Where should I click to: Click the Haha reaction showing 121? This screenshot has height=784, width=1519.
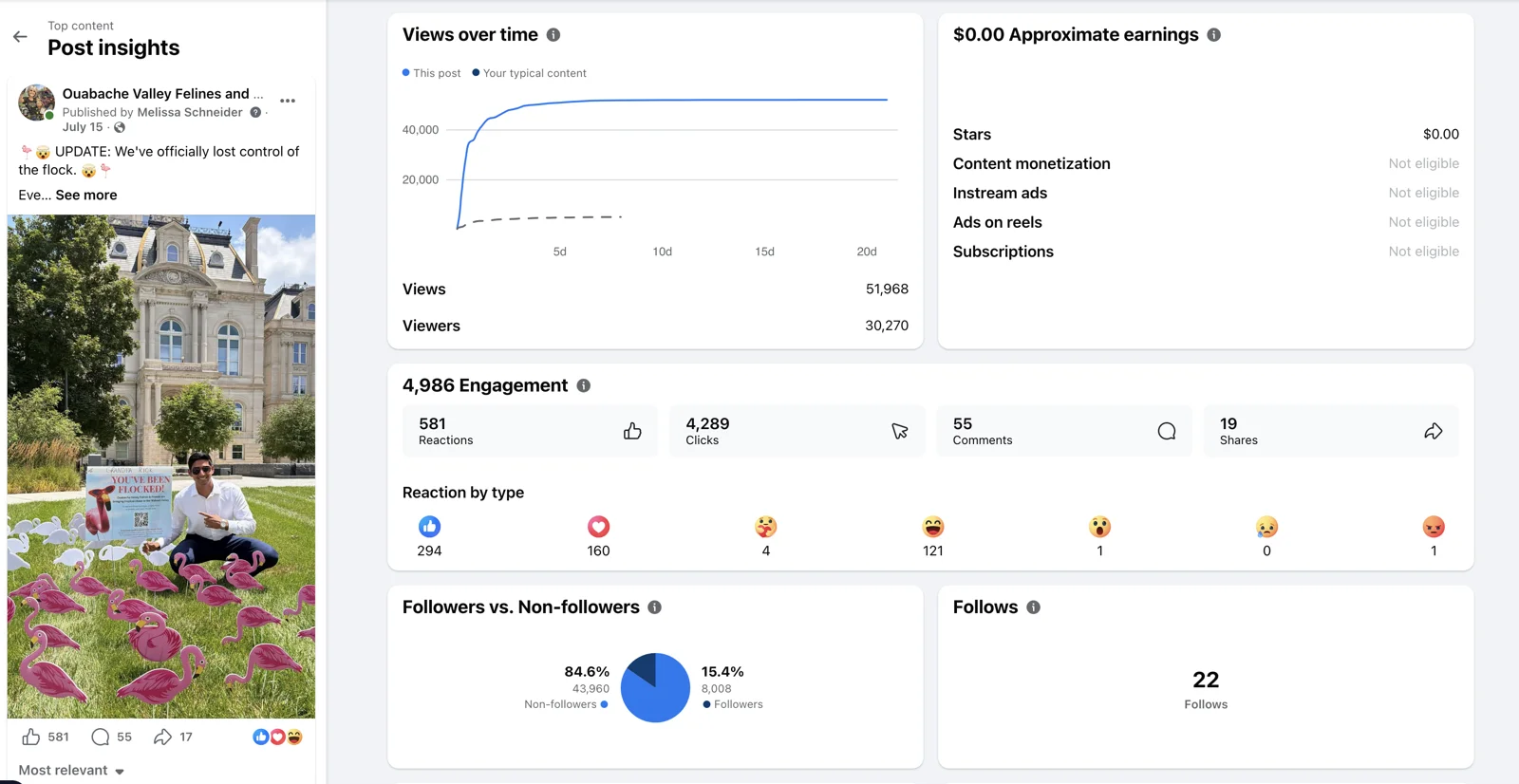[x=933, y=527]
